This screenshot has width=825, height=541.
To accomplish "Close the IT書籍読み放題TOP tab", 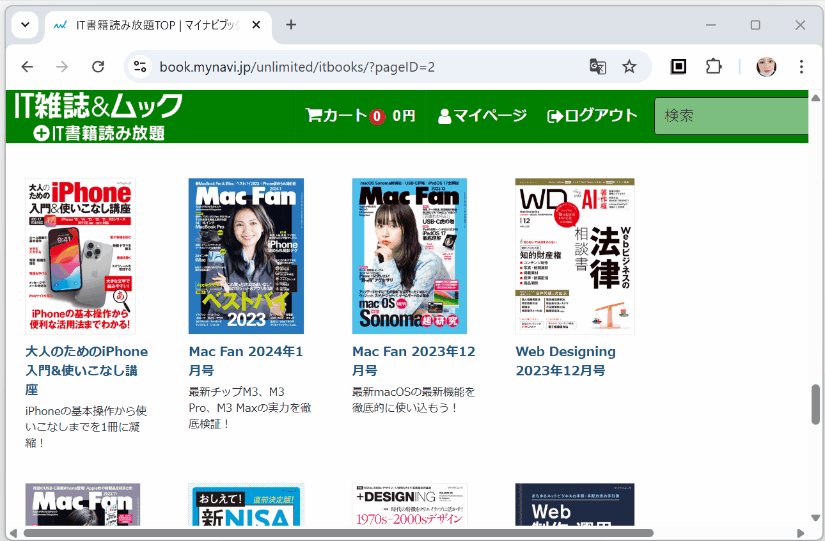I will (256, 25).
